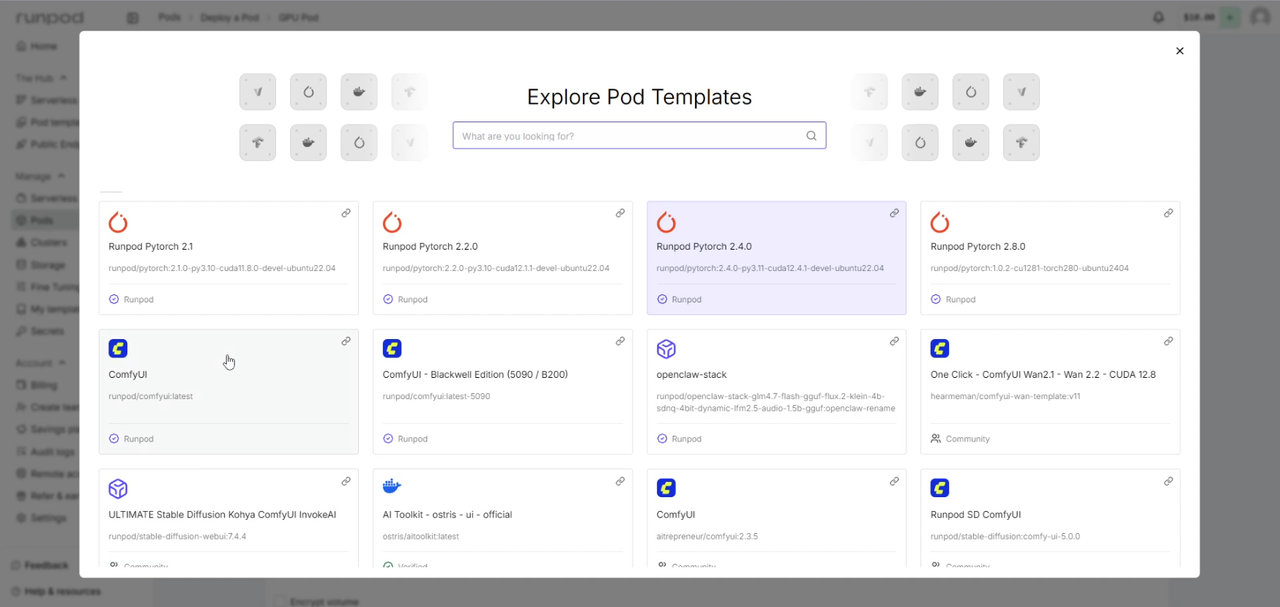Open notifications bell in top bar

(1159, 17)
